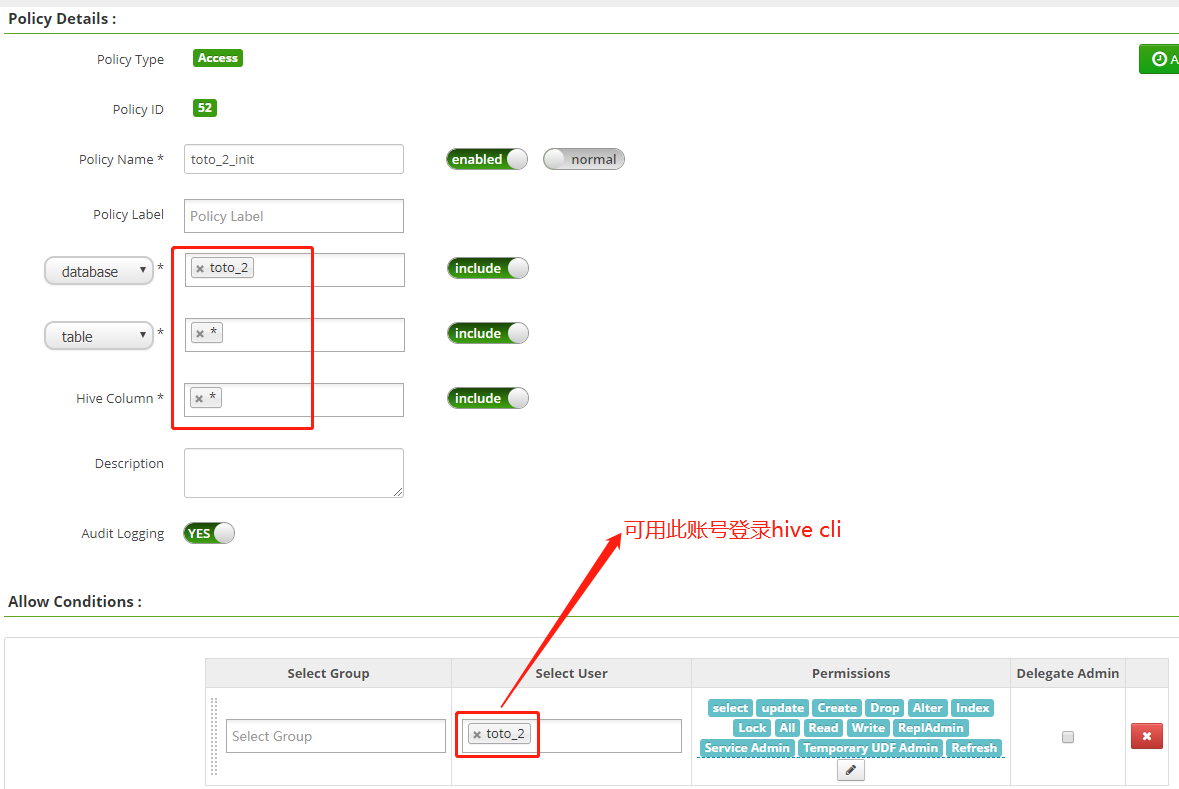Click the Create permission tag
This screenshot has height=789, width=1179.
[x=837, y=708]
